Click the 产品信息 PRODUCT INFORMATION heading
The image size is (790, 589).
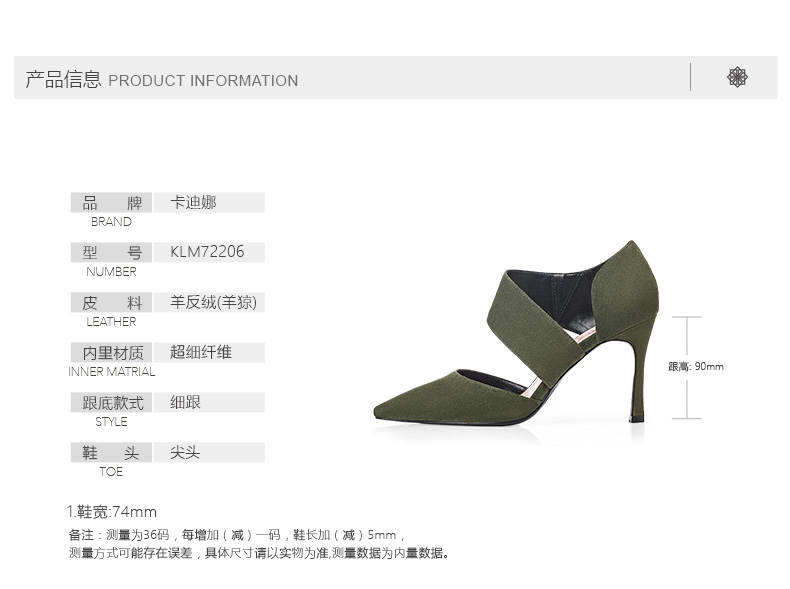[x=162, y=80]
